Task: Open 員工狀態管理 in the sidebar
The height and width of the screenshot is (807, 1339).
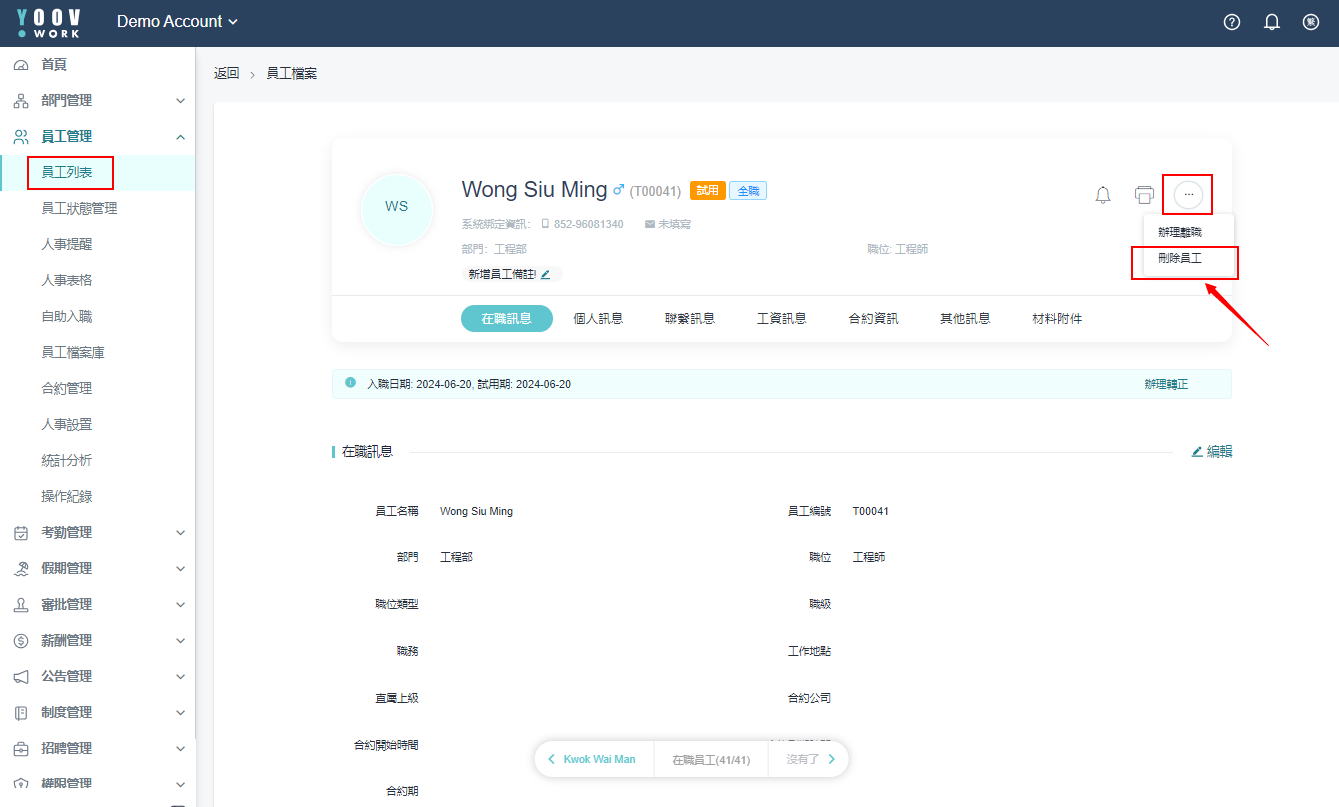Action: 79,209
